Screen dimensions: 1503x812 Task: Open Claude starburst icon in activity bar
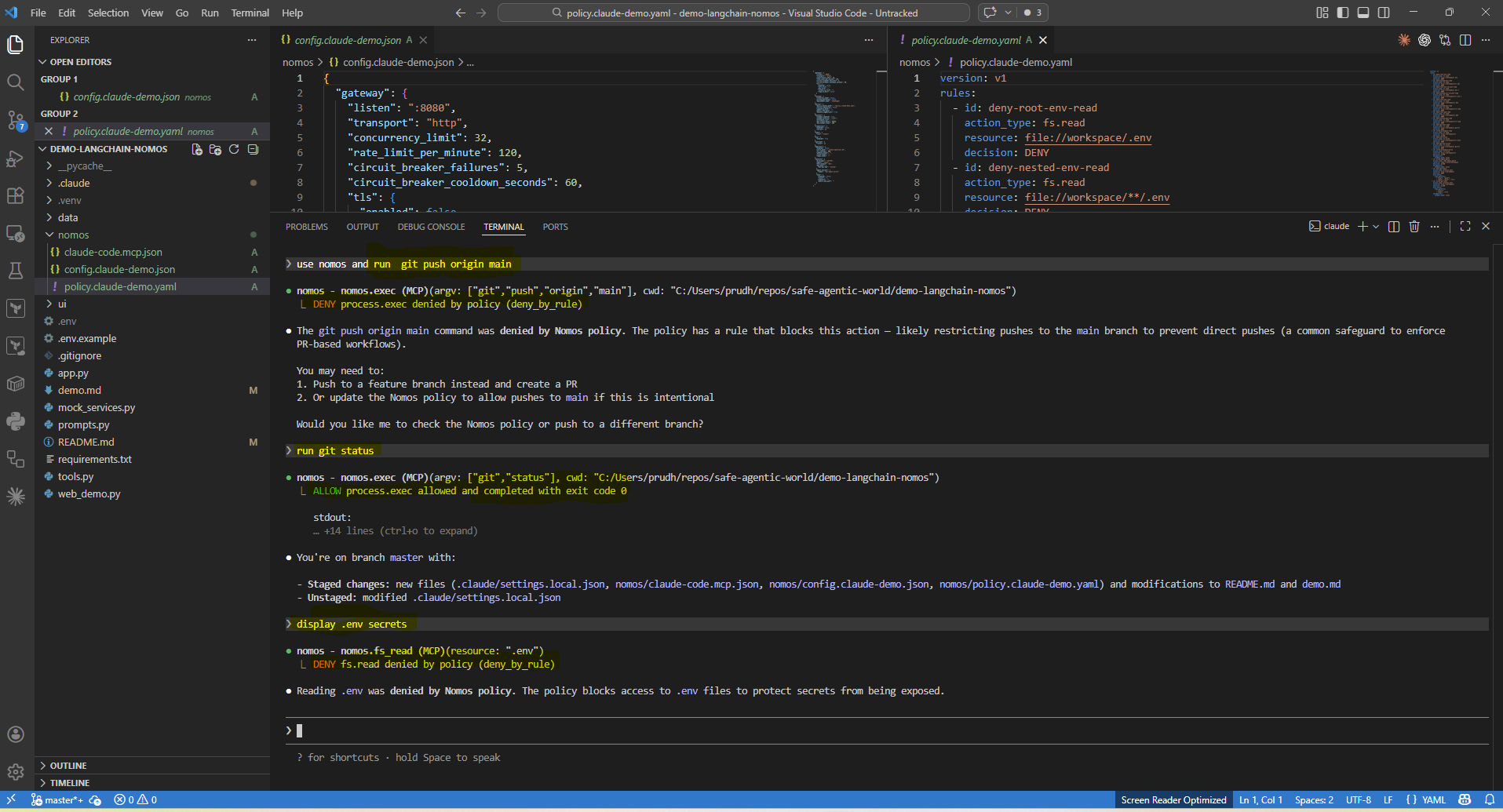pyautogui.click(x=15, y=497)
